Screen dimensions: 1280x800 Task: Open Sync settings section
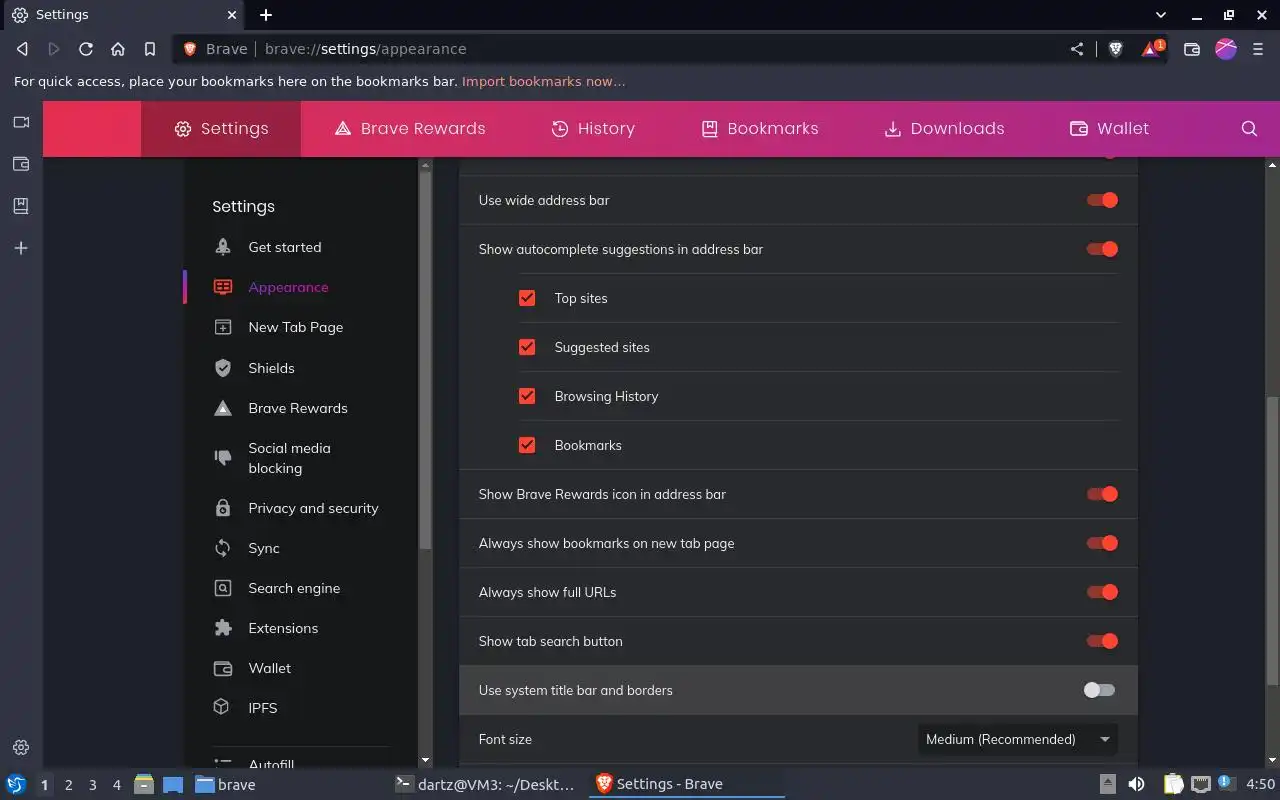[264, 548]
